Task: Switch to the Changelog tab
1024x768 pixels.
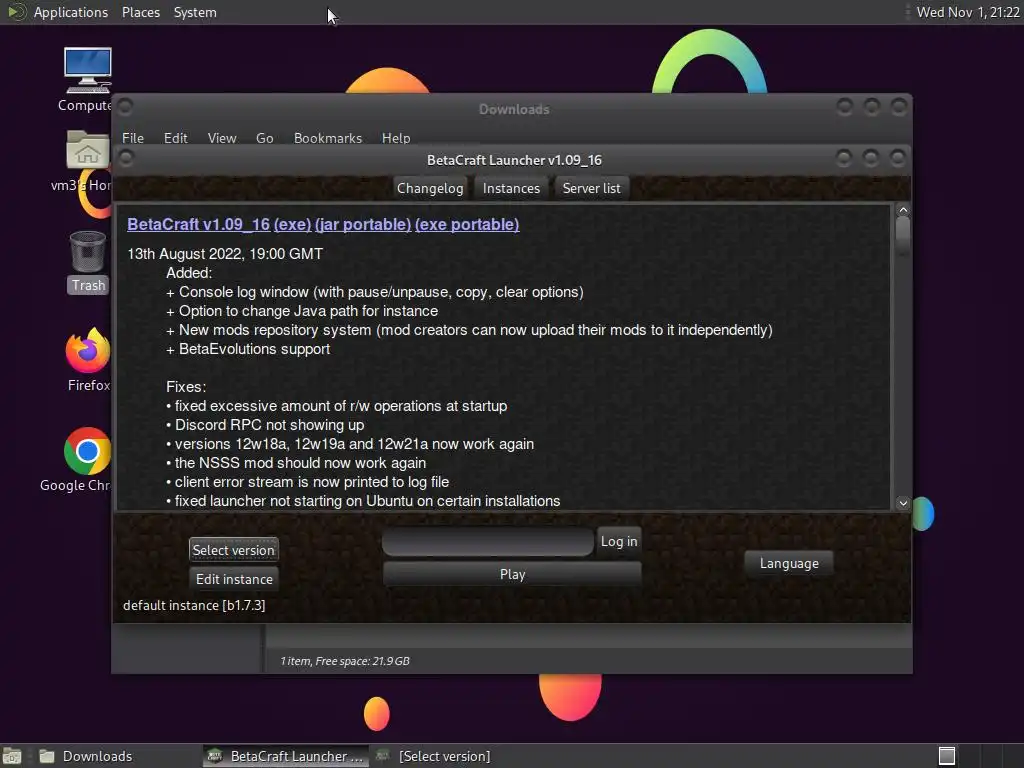Action: pyautogui.click(x=430, y=188)
